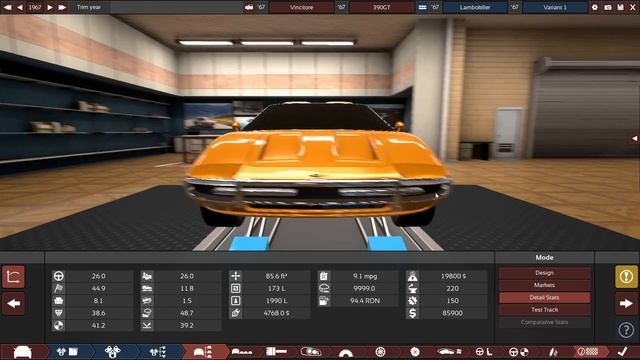Click the 9999.0 emissions value

click(364, 288)
